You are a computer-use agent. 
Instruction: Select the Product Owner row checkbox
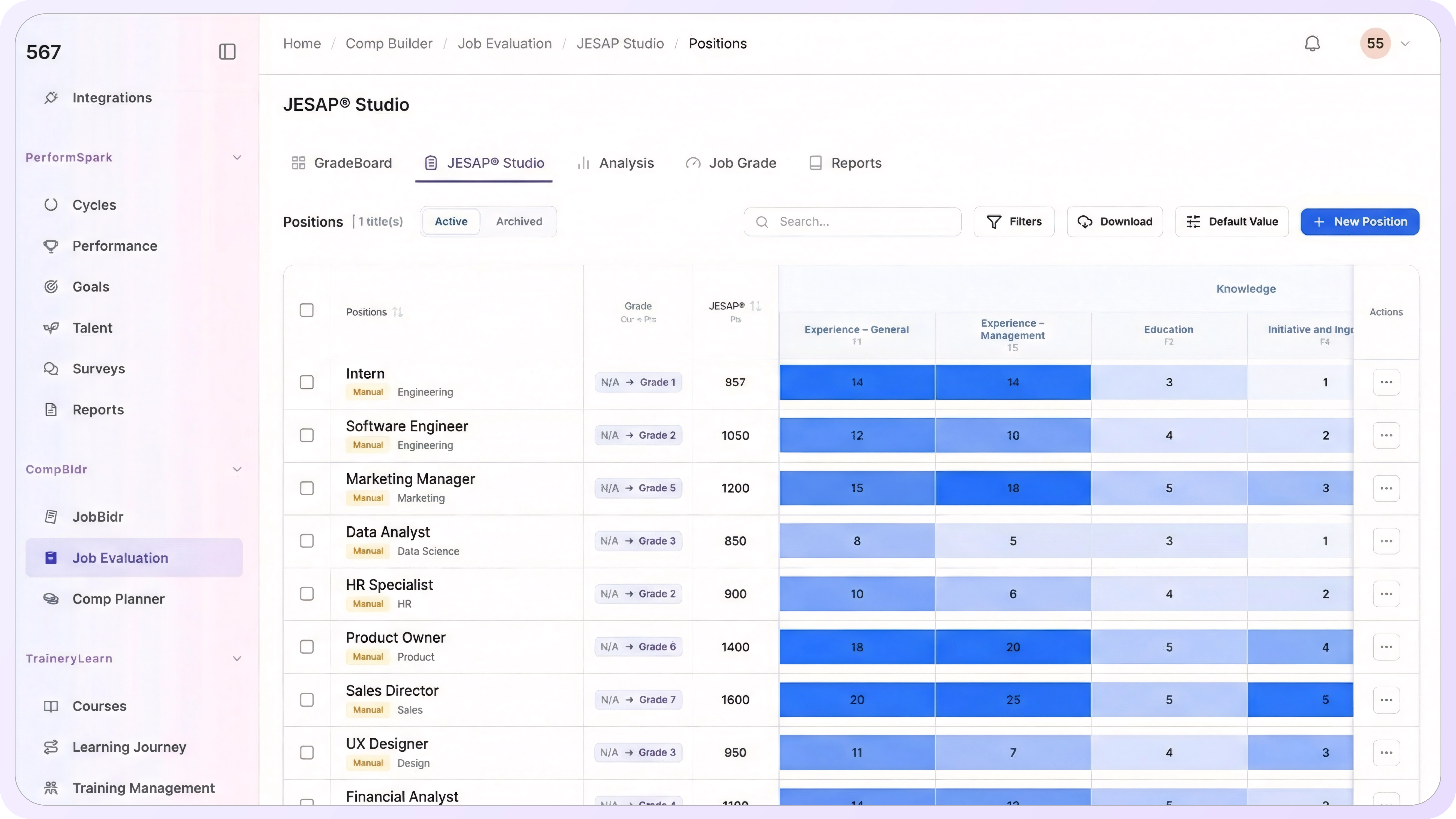pos(307,647)
